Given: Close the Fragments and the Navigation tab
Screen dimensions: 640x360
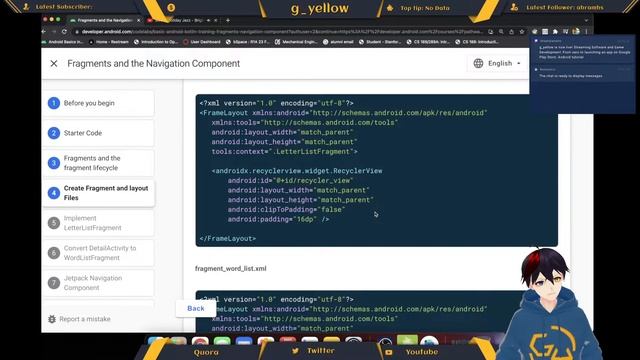Looking at the screenshot, I should click(138, 20).
